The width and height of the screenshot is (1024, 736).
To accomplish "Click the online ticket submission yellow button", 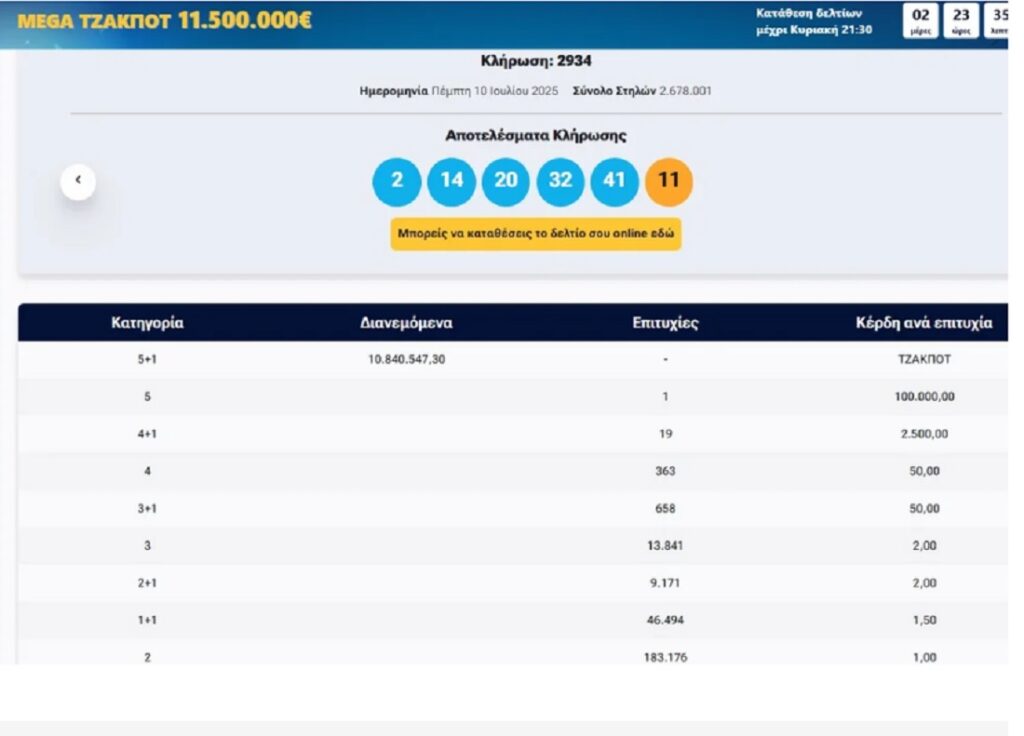I will point(536,234).
